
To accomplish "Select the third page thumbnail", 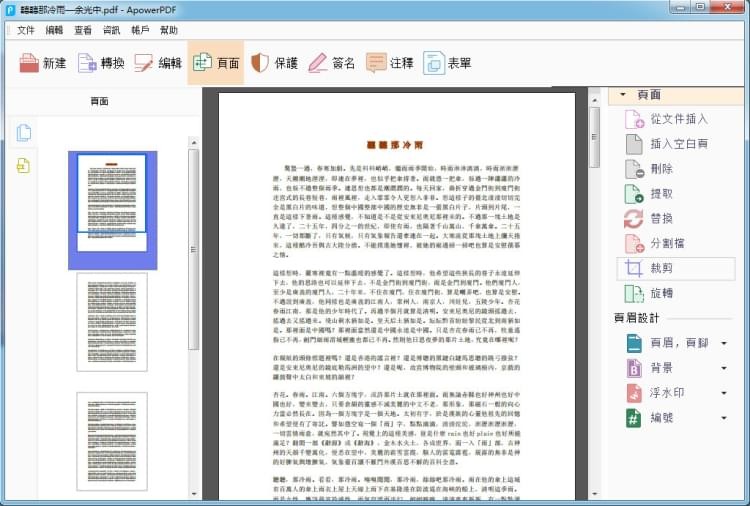I will [112, 441].
